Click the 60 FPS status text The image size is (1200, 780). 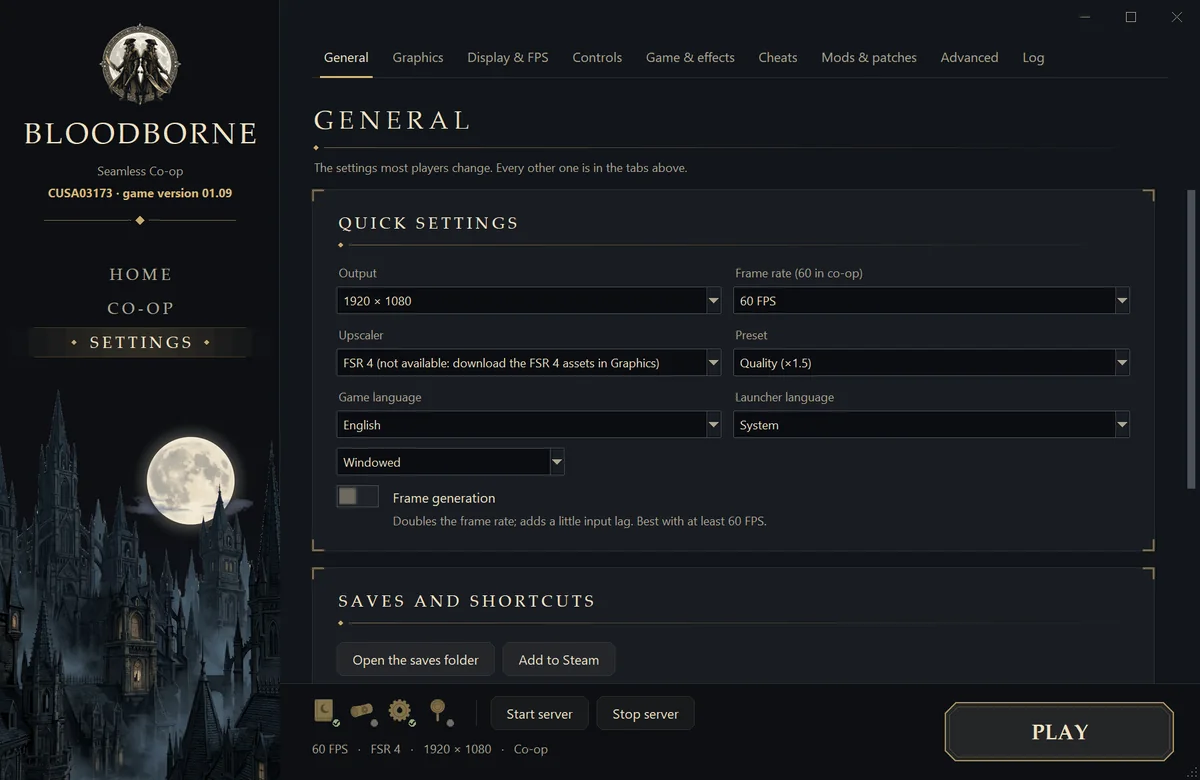330,749
